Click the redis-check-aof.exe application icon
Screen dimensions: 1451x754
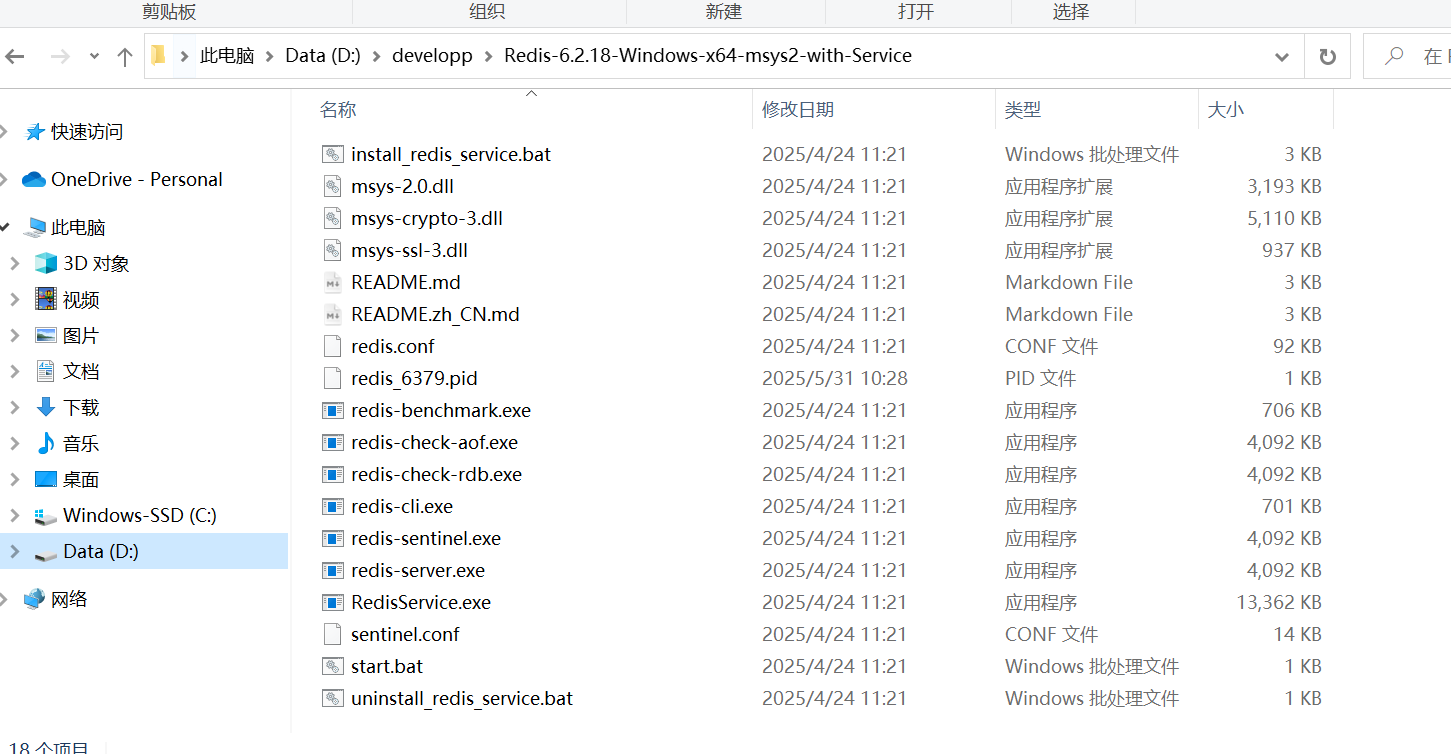pyautogui.click(x=332, y=442)
